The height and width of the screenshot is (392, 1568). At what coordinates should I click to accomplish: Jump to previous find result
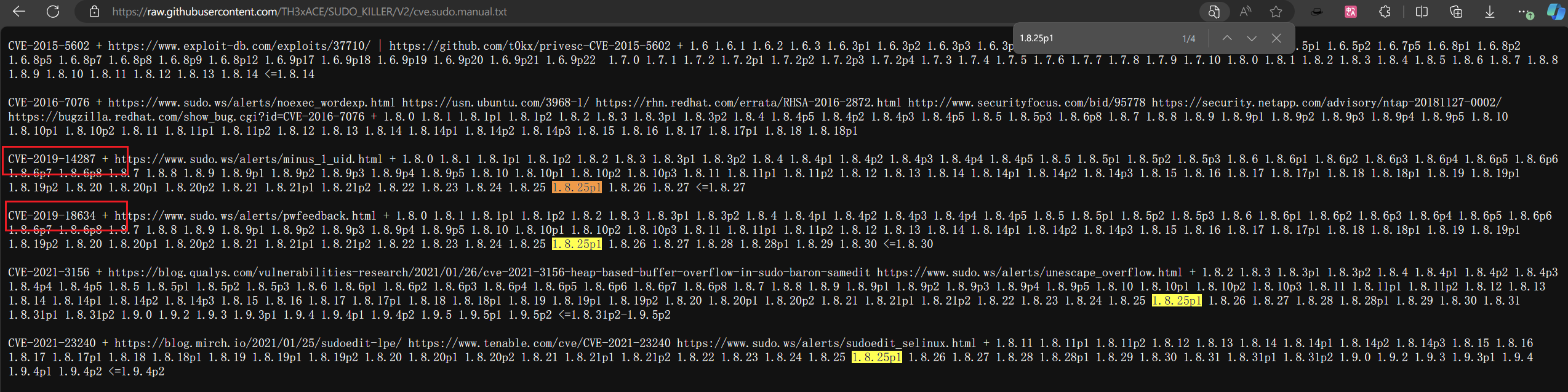[x=1227, y=38]
